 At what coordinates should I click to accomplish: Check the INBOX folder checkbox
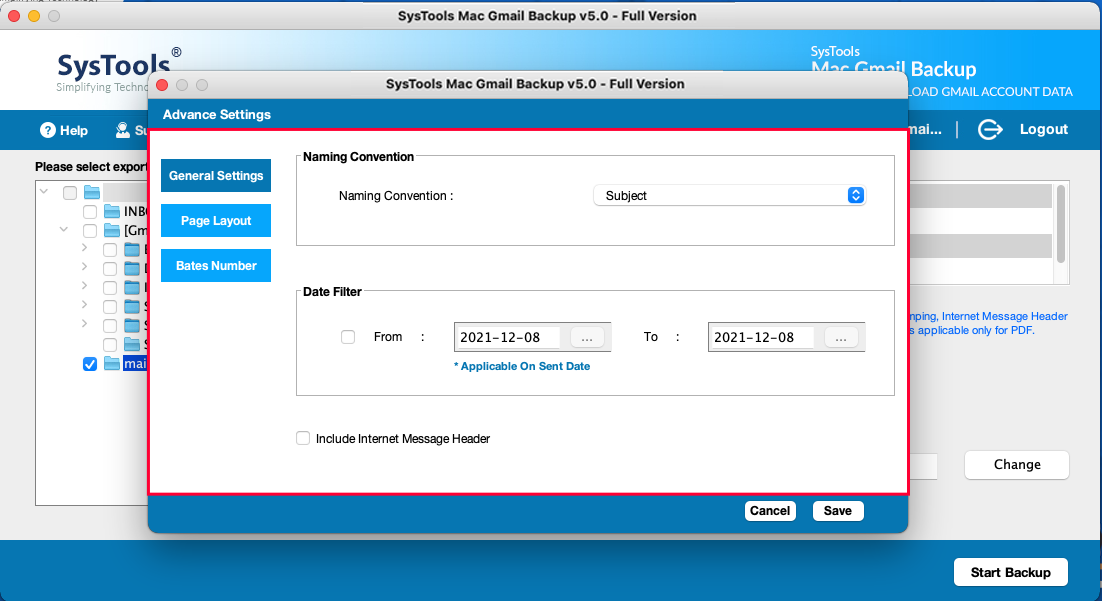pyautogui.click(x=90, y=212)
